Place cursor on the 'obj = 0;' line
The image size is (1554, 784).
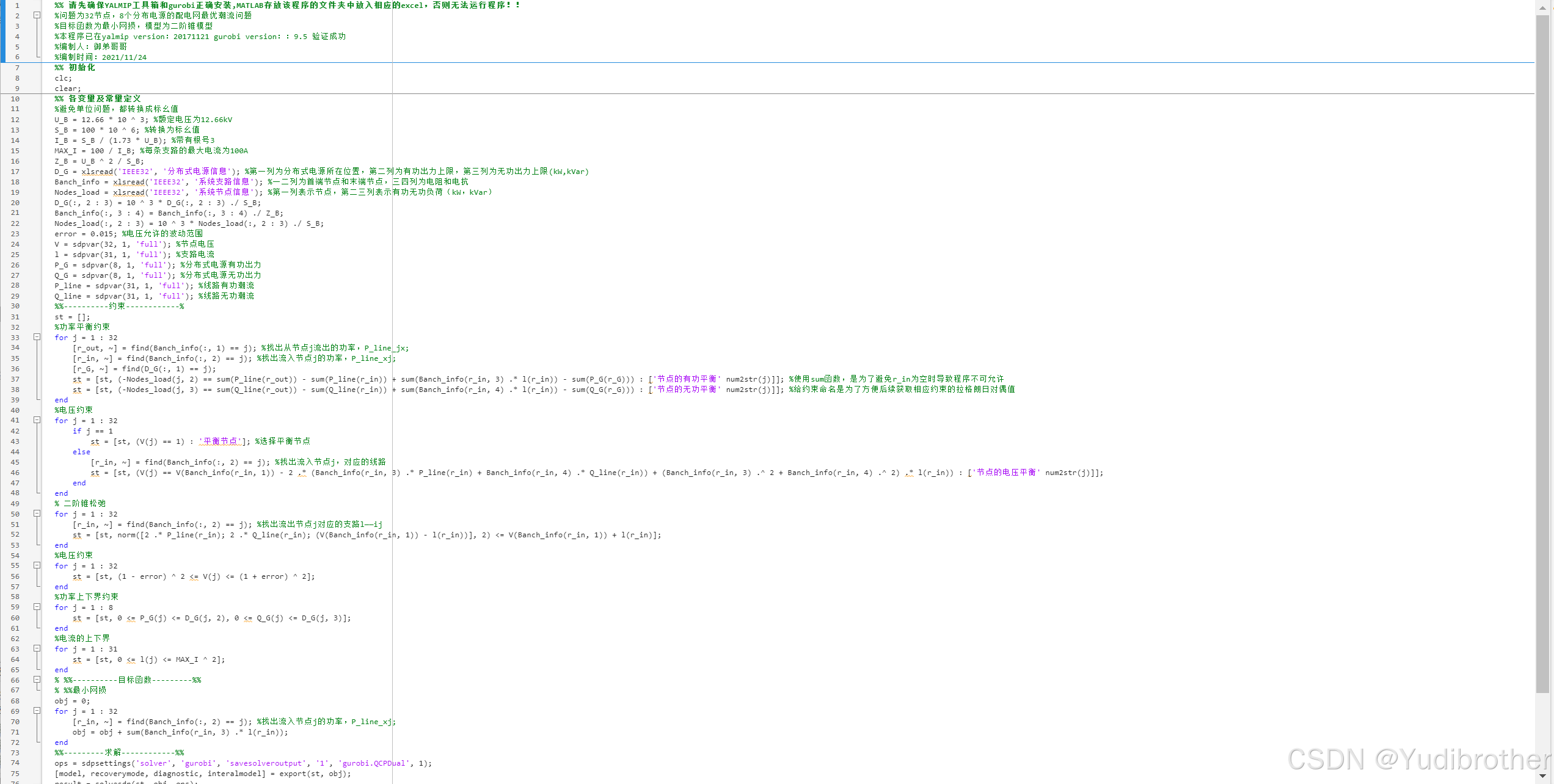(x=71, y=701)
